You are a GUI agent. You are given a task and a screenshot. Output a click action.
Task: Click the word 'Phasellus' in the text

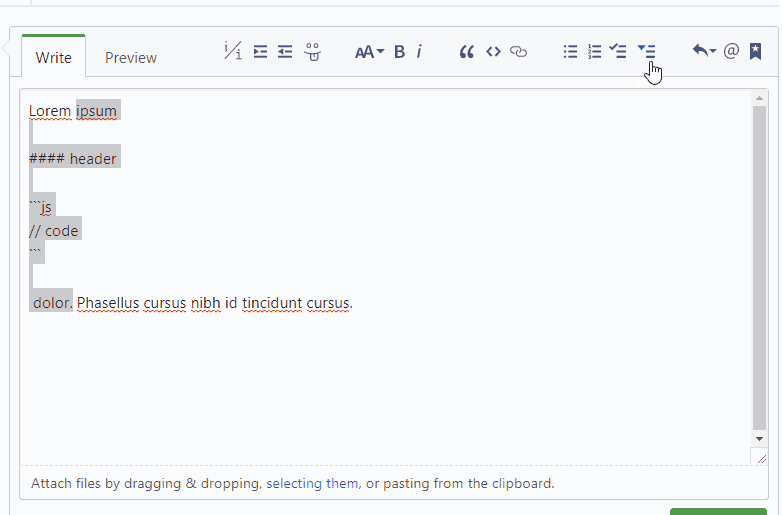(x=108, y=303)
